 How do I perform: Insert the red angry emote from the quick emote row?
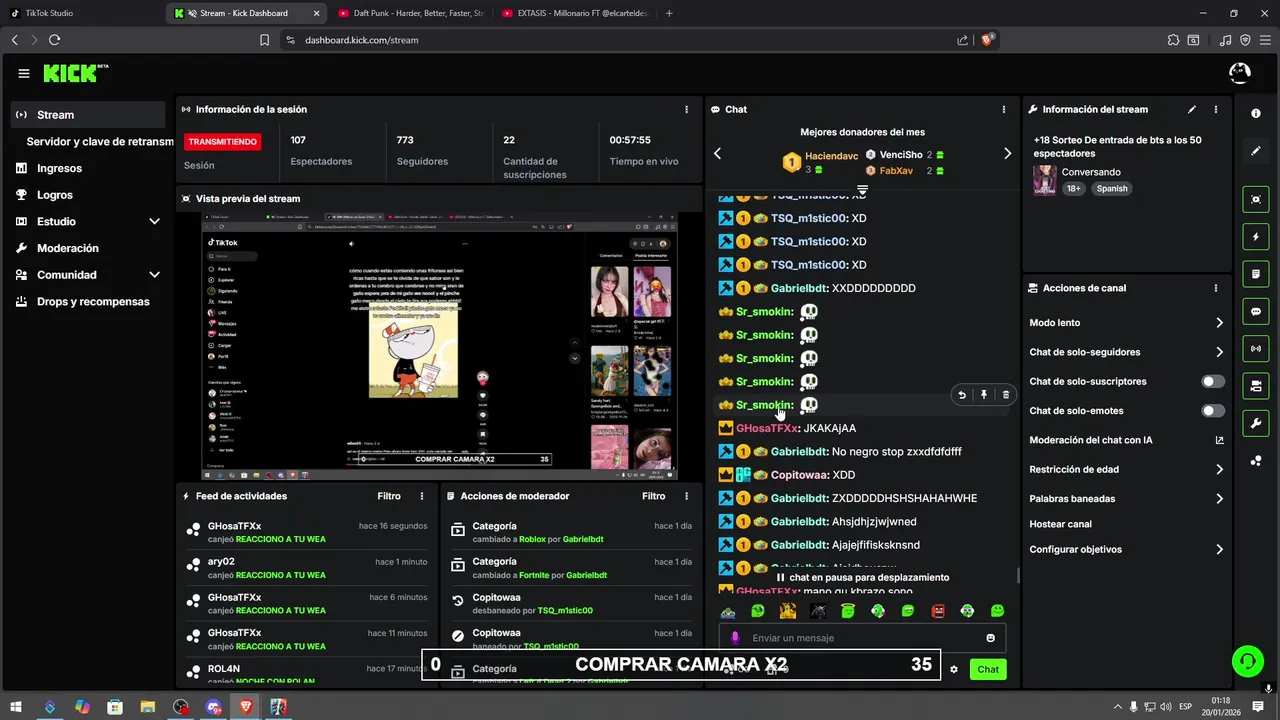pos(938,611)
